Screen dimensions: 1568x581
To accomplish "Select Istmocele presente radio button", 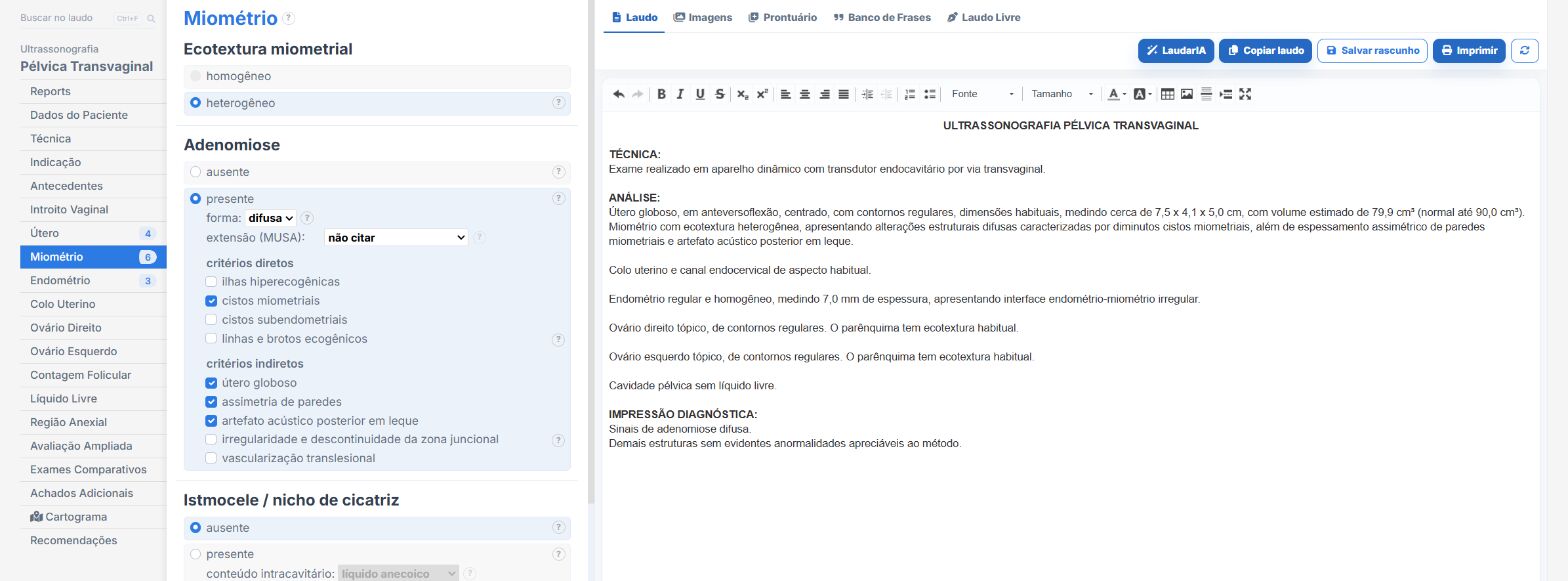I will point(196,554).
